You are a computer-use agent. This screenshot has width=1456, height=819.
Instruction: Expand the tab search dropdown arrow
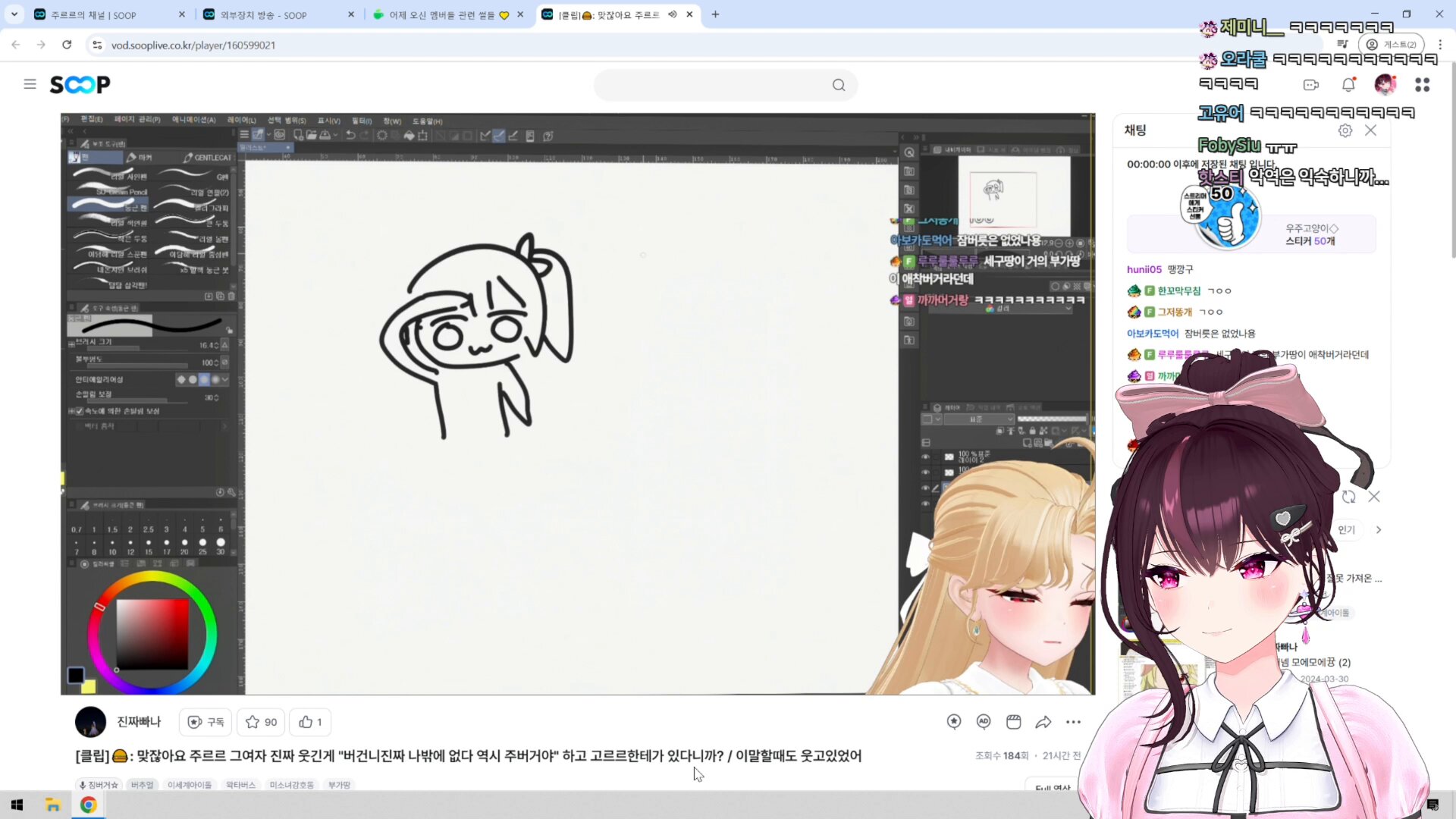[x=14, y=14]
